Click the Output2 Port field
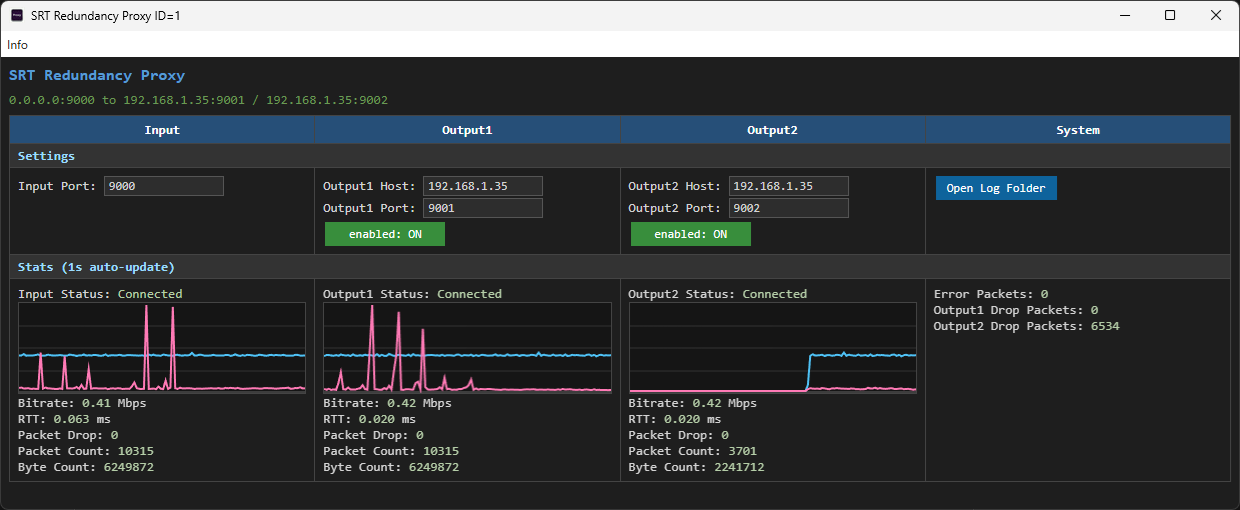This screenshot has height=510, width=1240. [789, 208]
